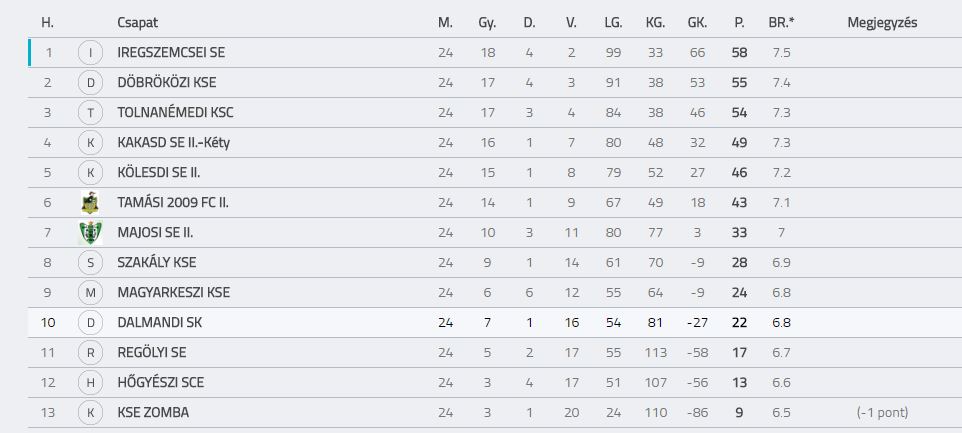Click the Szakály KSE 'S' badge icon
The width and height of the screenshot is (962, 433).
coord(91,262)
